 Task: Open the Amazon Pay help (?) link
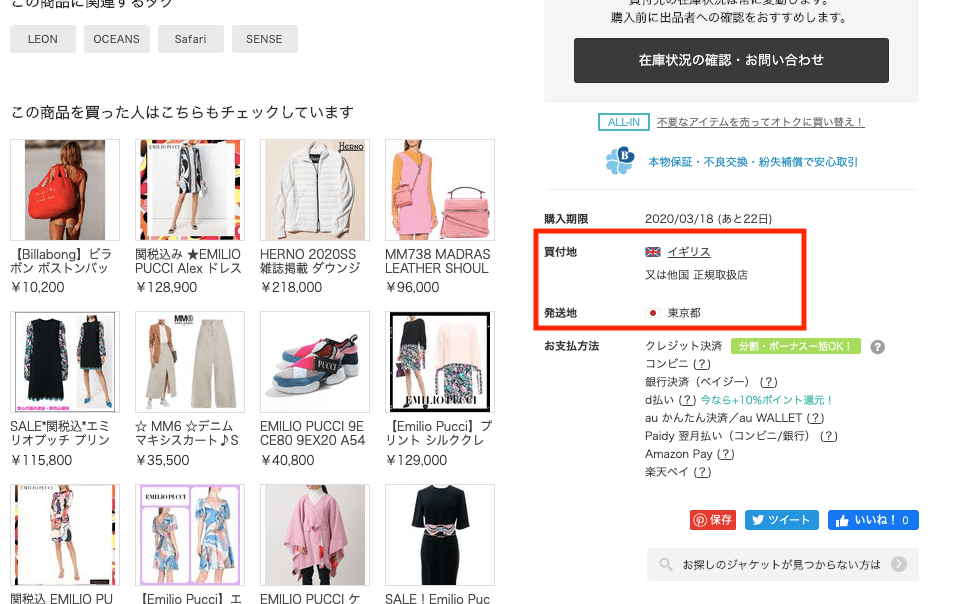(725, 454)
